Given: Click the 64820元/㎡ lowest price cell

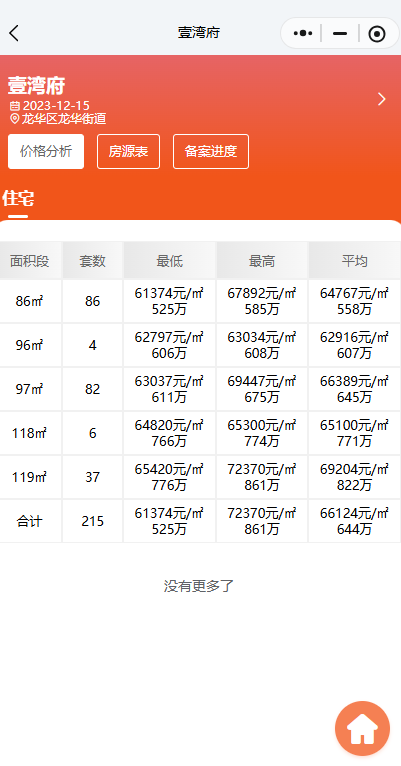Looking at the screenshot, I should click(x=169, y=433).
